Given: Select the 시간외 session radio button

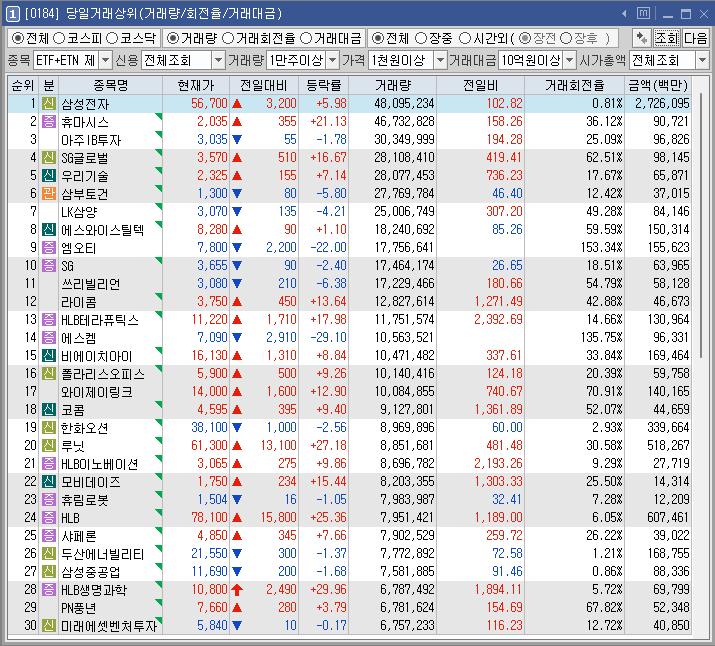Looking at the screenshot, I should tap(465, 38).
